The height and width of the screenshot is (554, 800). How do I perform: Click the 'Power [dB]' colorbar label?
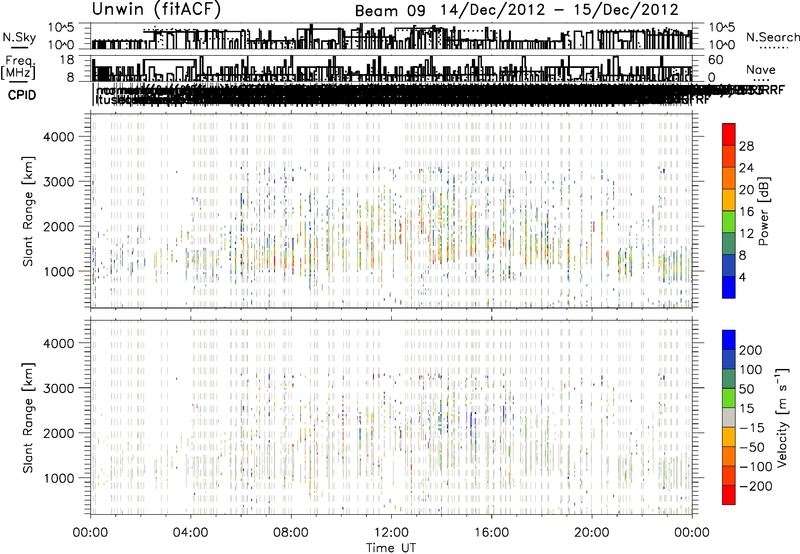point(763,211)
